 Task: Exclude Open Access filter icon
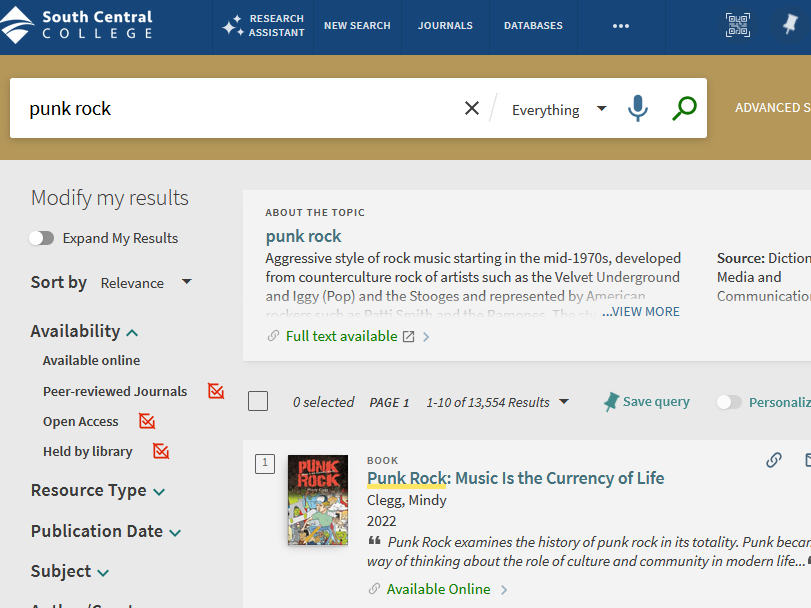147,421
